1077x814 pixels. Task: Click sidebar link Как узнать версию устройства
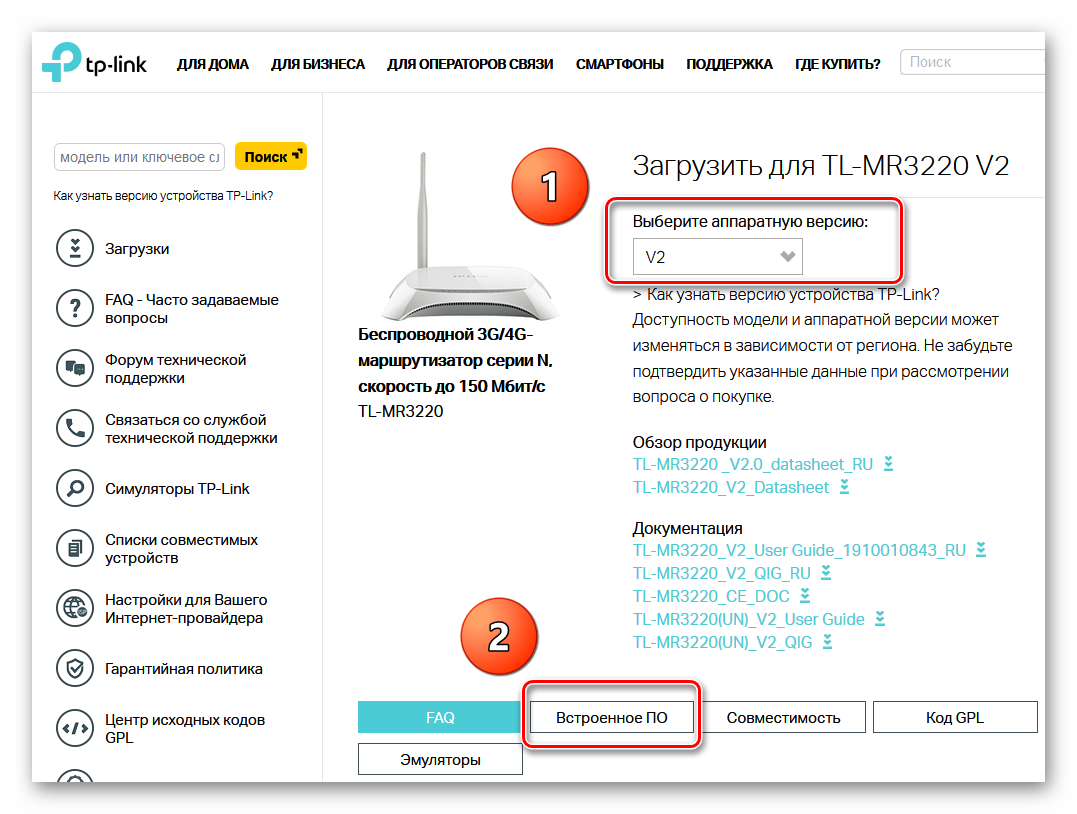tap(163, 196)
